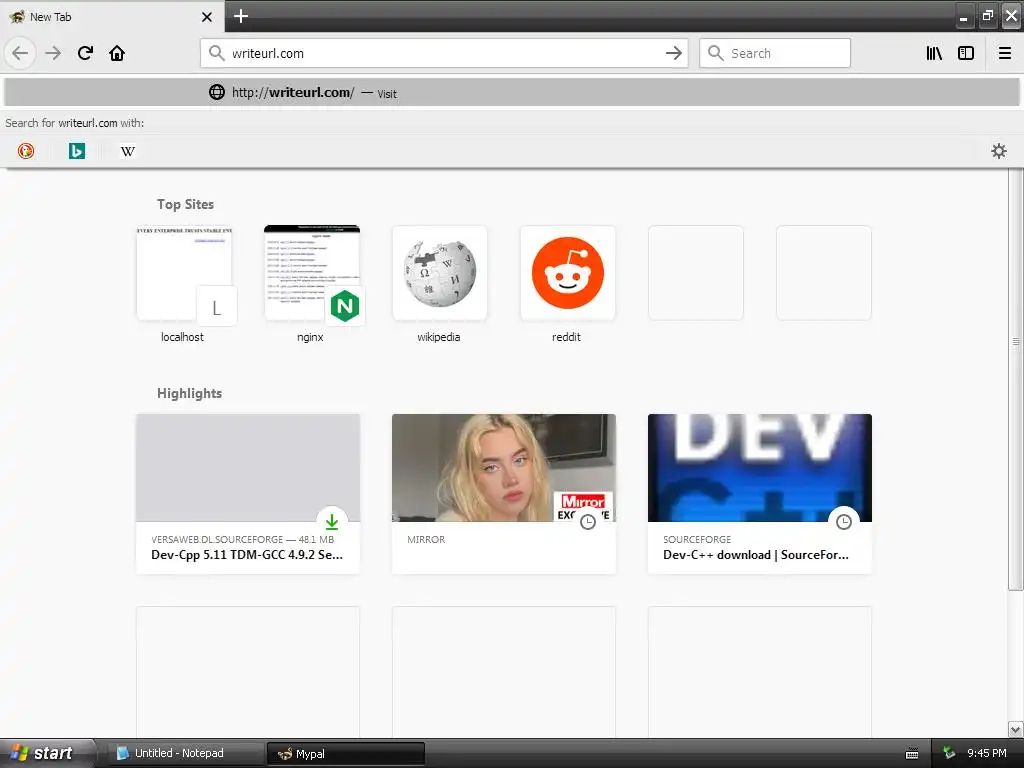The width and height of the screenshot is (1024, 768).
Task: Close the New Tab tab
Action: tap(206, 17)
